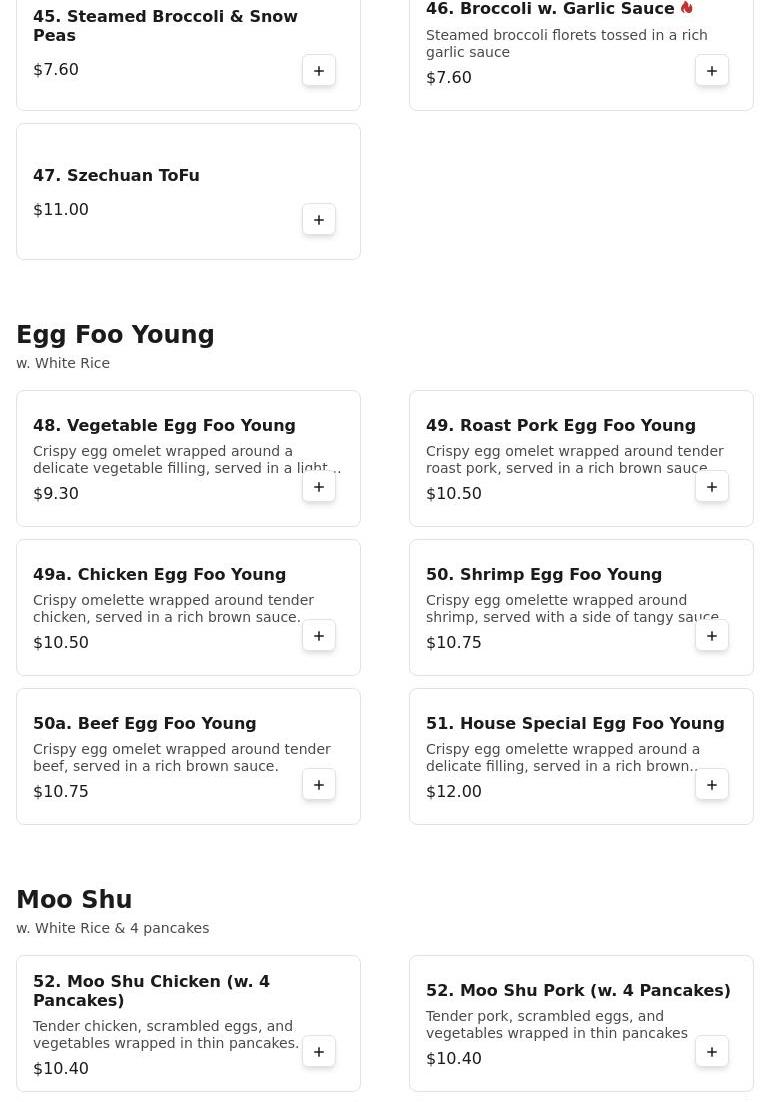Add Roast Pork Egg Foo Young

712,487
